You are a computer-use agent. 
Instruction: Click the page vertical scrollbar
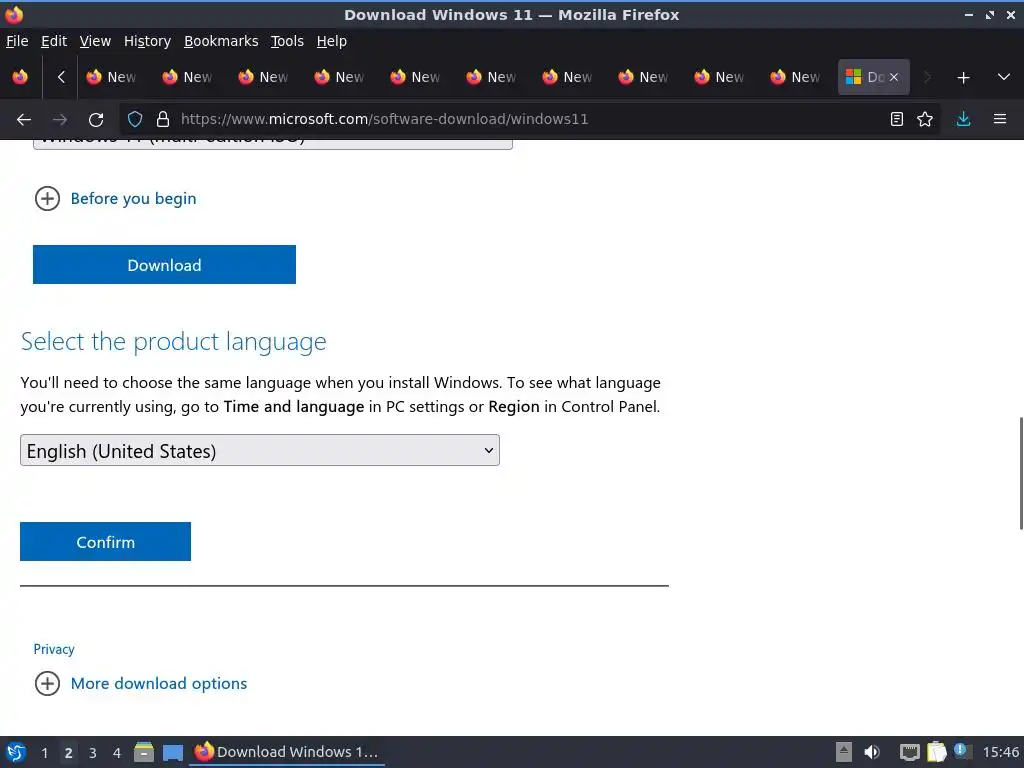click(x=1021, y=473)
